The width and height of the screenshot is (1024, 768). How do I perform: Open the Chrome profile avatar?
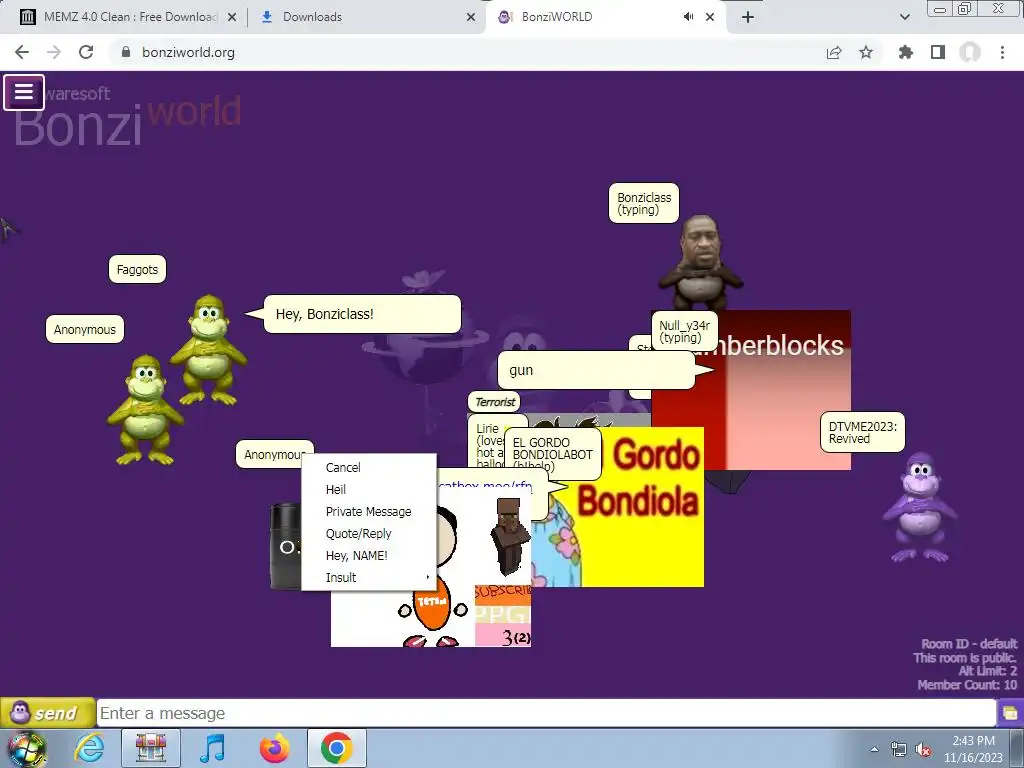[970, 52]
